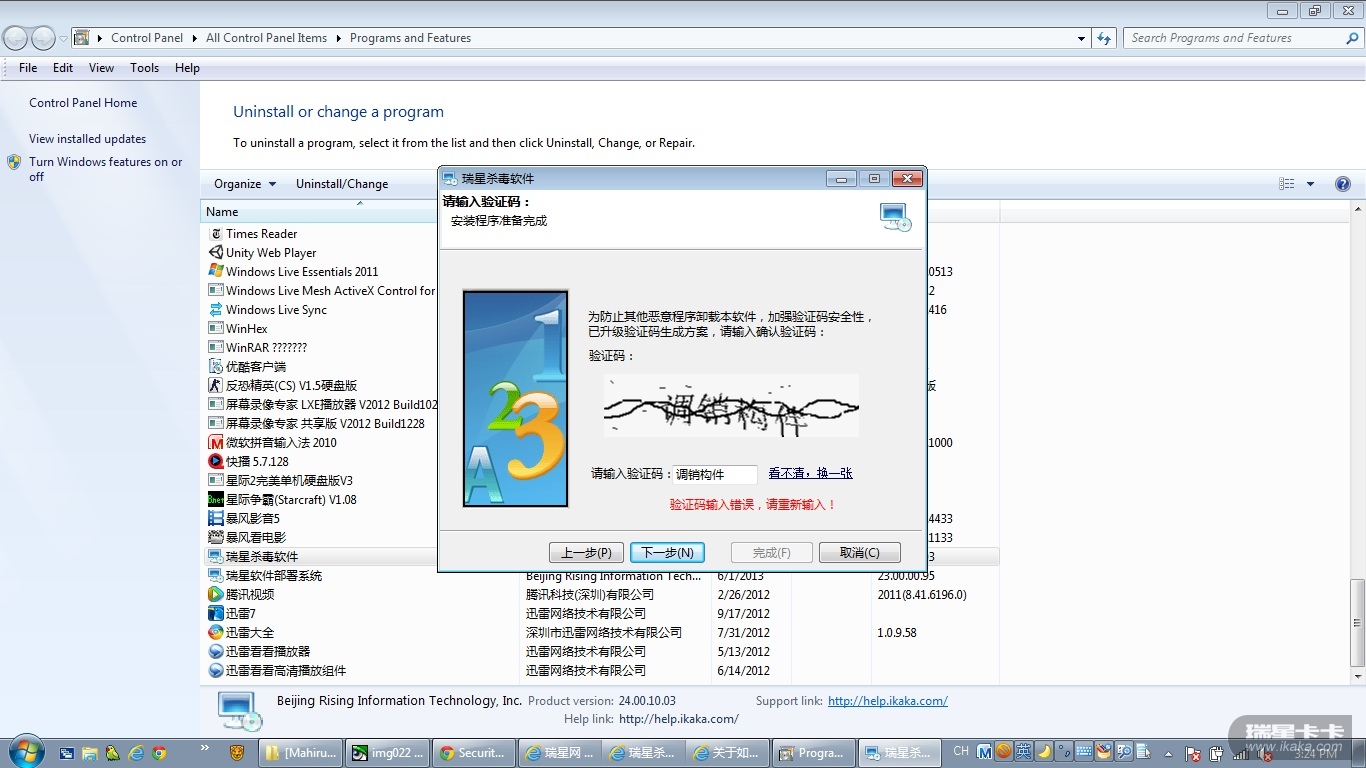Click the green parrot quick launch icon
Screen dimensions: 1366x768
113,753
